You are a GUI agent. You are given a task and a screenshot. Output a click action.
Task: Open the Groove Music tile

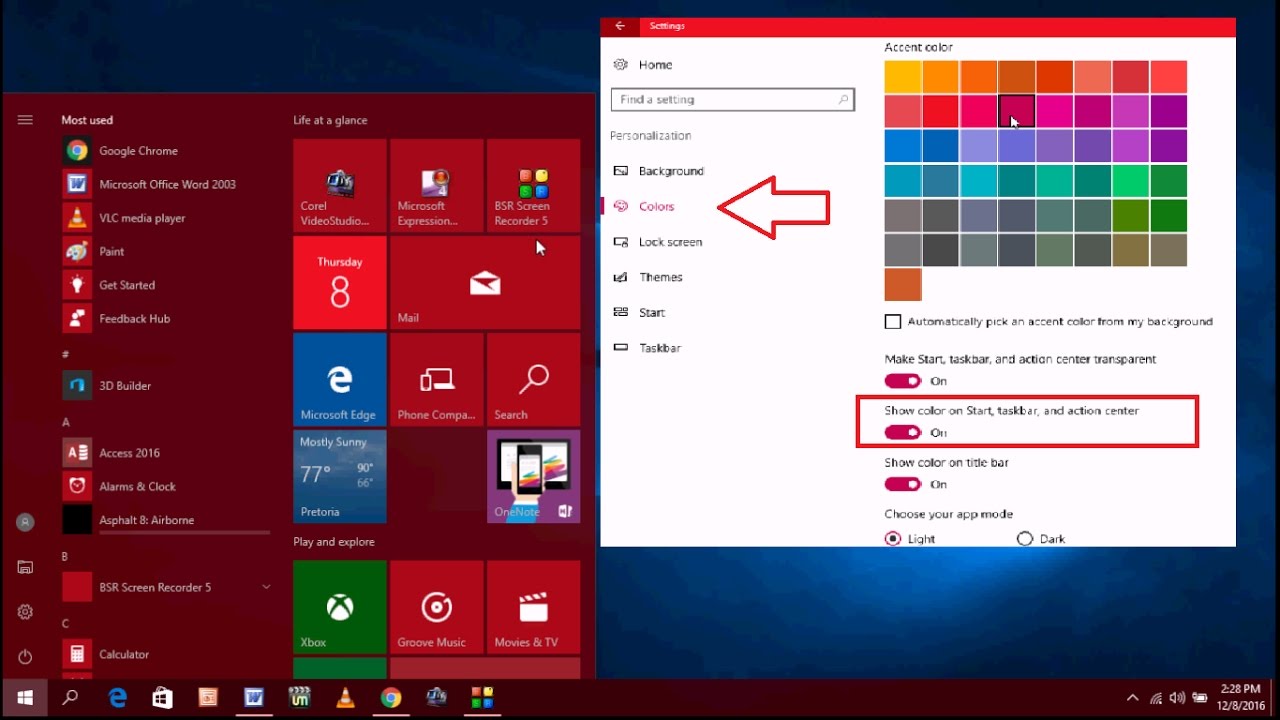436,607
